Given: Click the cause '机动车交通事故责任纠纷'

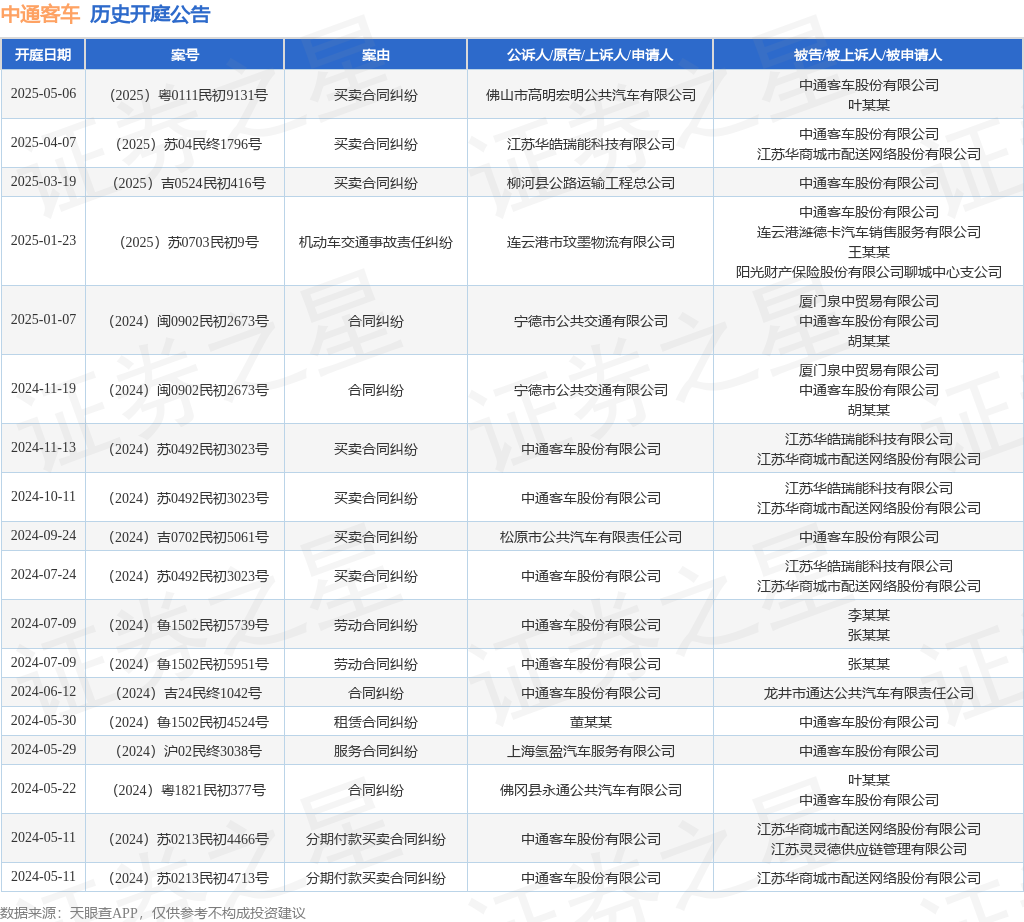Looking at the screenshot, I should [376, 242].
